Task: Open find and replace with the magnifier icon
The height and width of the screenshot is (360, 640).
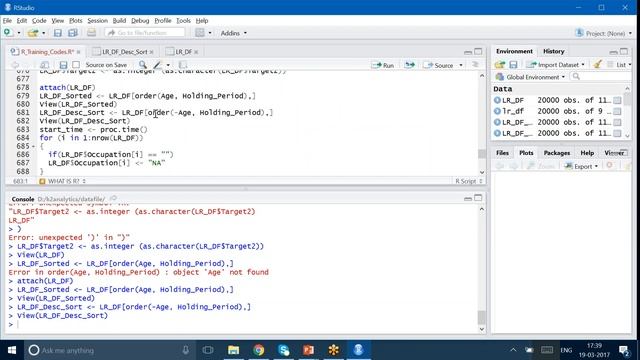Action: 142,64
